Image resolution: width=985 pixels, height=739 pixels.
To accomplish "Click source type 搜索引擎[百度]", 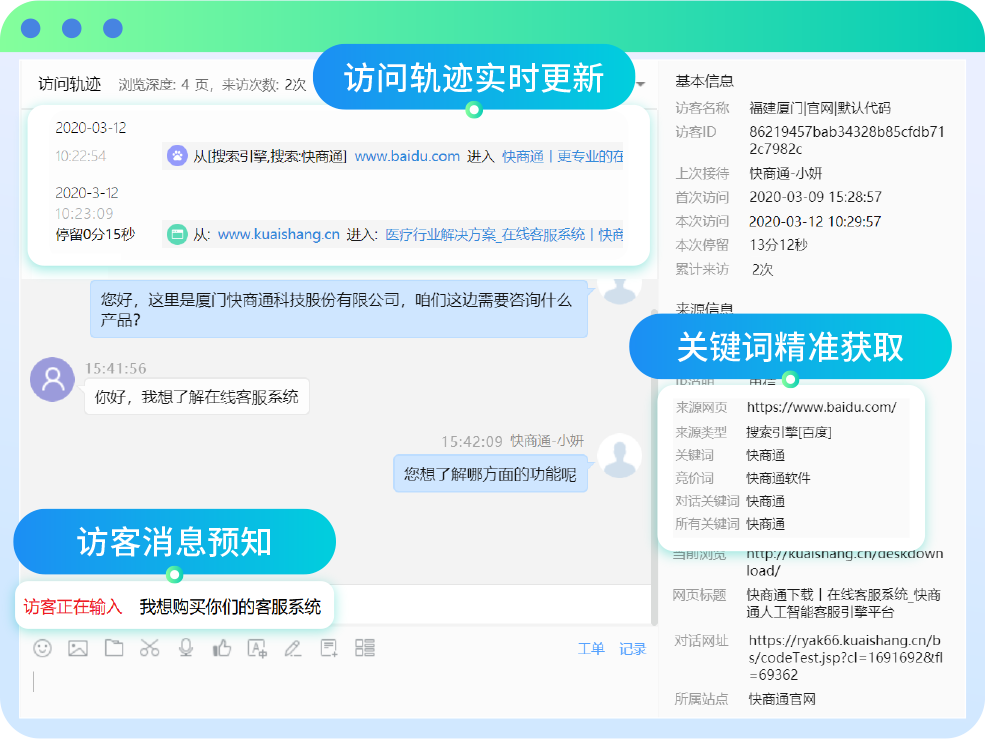I will (x=789, y=432).
